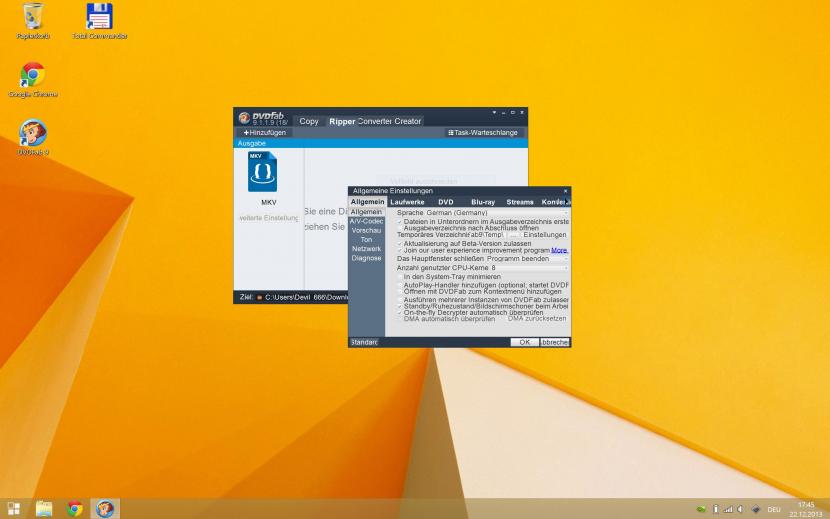Switch to the Blu-ray settings tab

[x=483, y=202]
